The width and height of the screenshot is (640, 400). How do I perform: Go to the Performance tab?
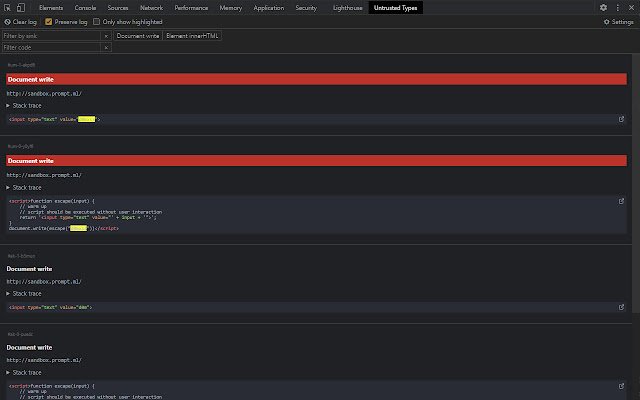click(x=191, y=8)
